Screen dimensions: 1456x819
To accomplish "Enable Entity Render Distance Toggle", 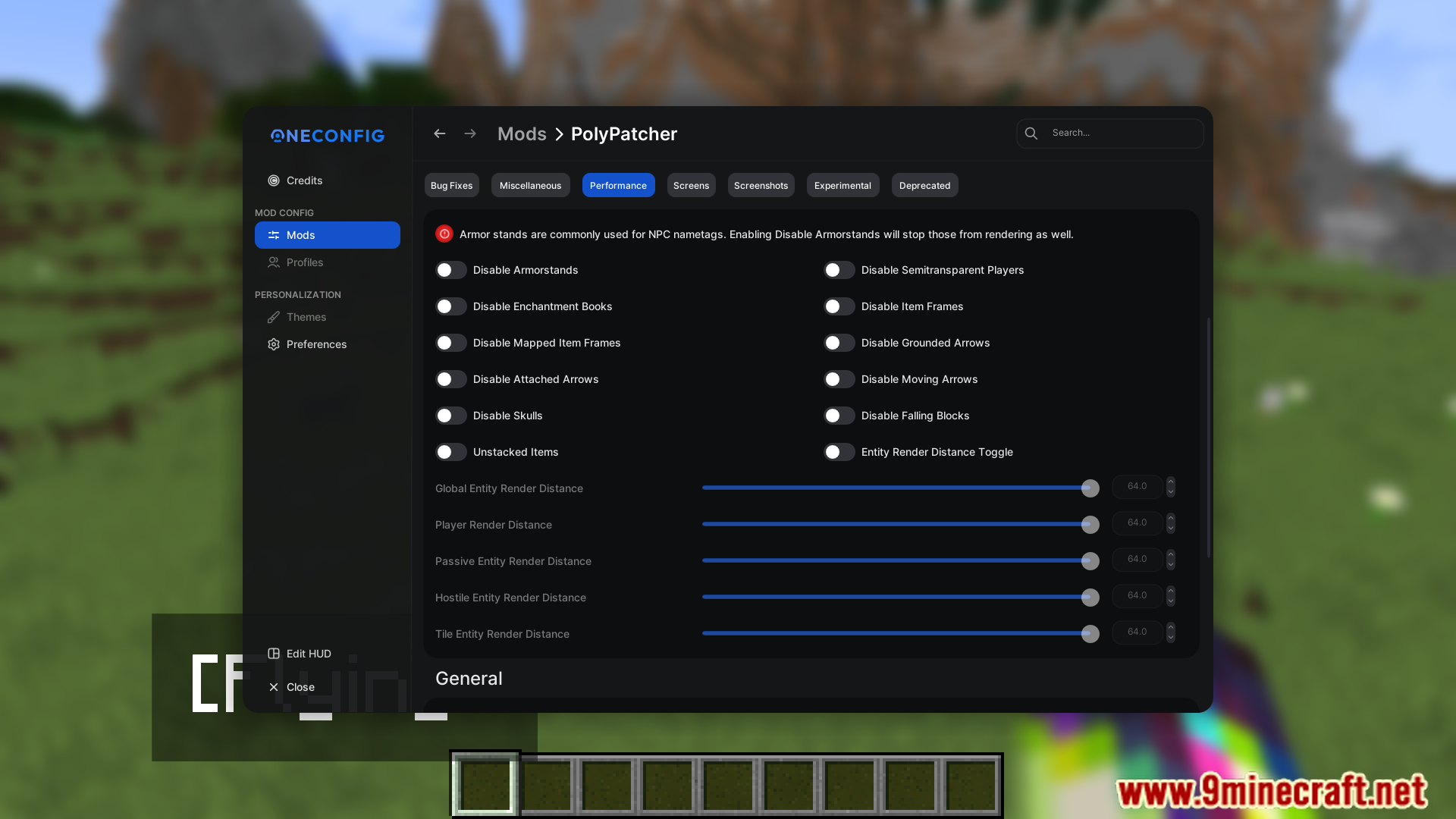I will [x=839, y=452].
